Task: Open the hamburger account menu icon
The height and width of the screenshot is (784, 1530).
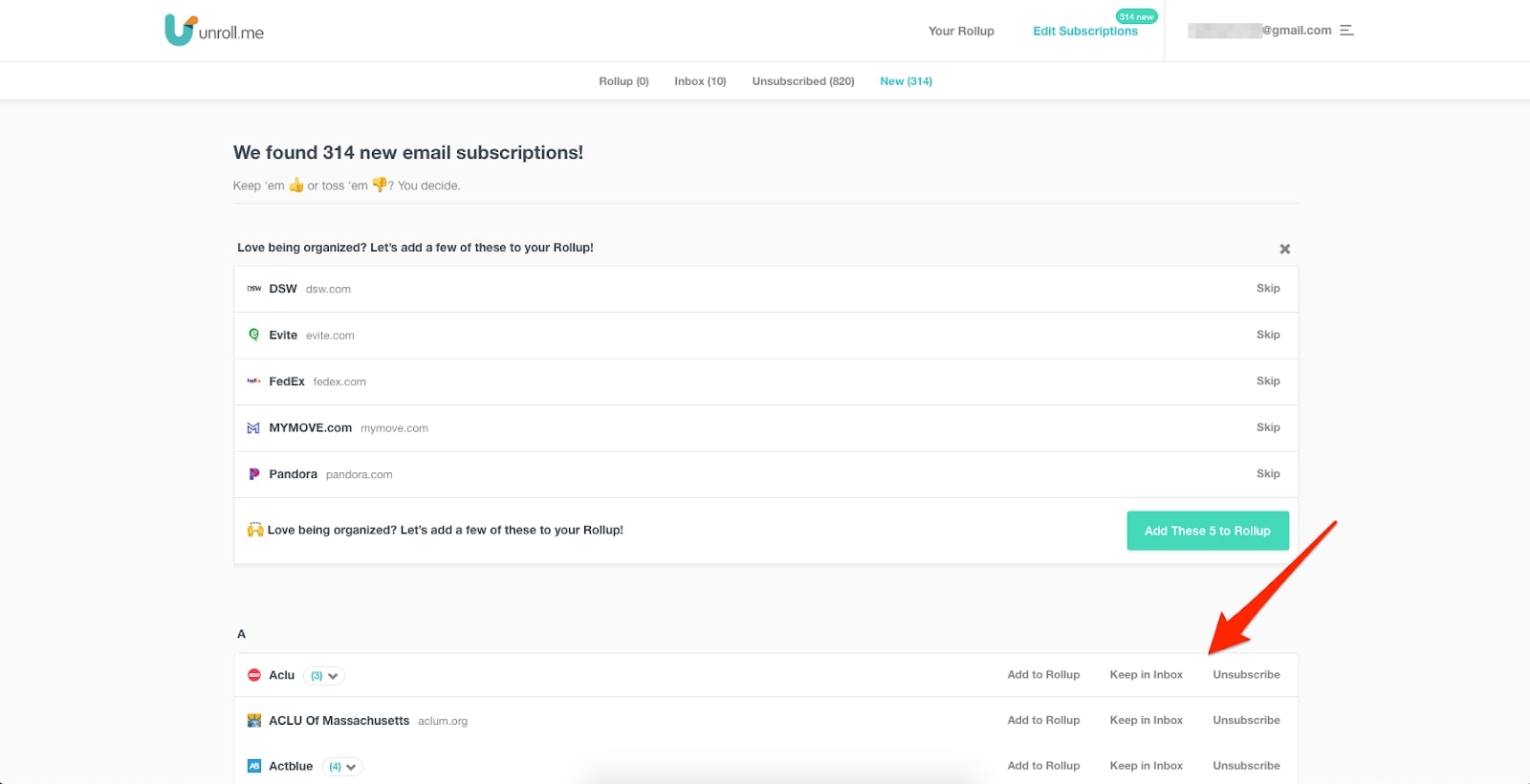Action: (1346, 31)
